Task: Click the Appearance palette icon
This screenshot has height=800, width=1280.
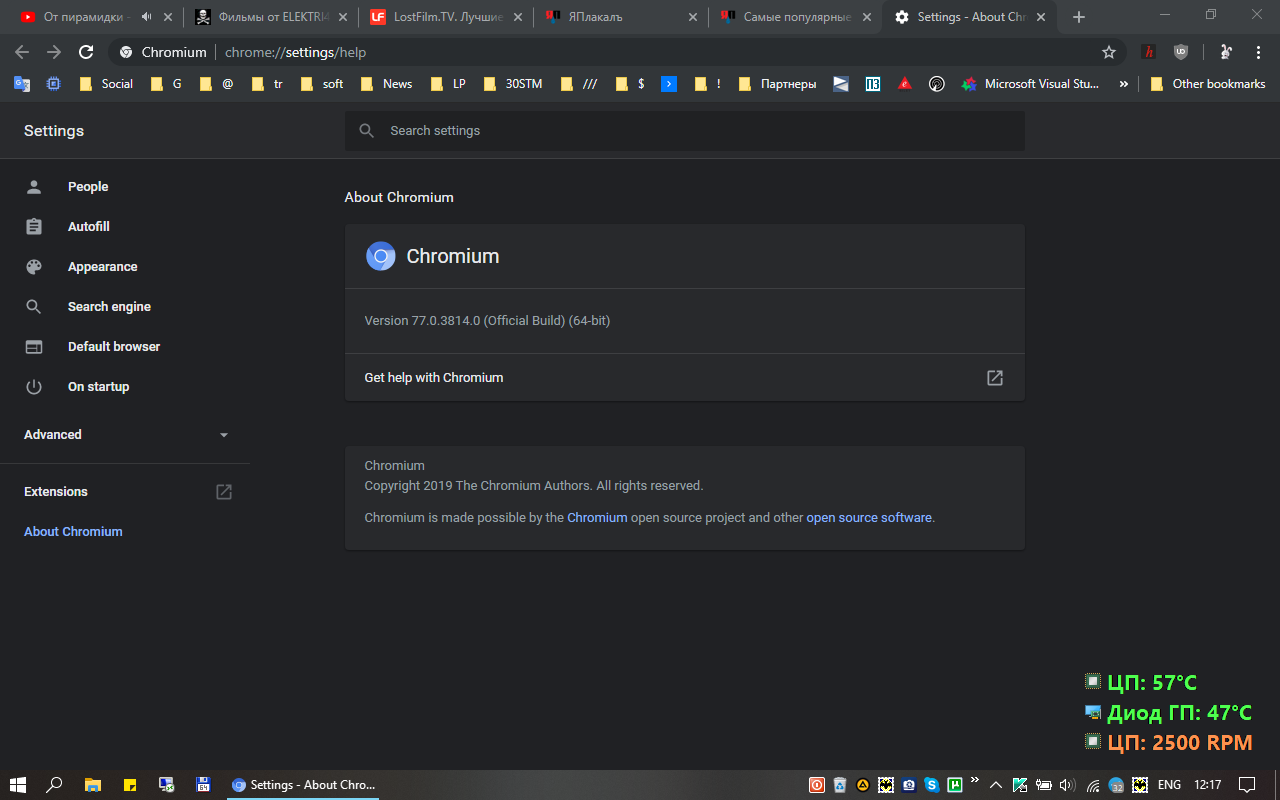Action: pyautogui.click(x=34, y=267)
